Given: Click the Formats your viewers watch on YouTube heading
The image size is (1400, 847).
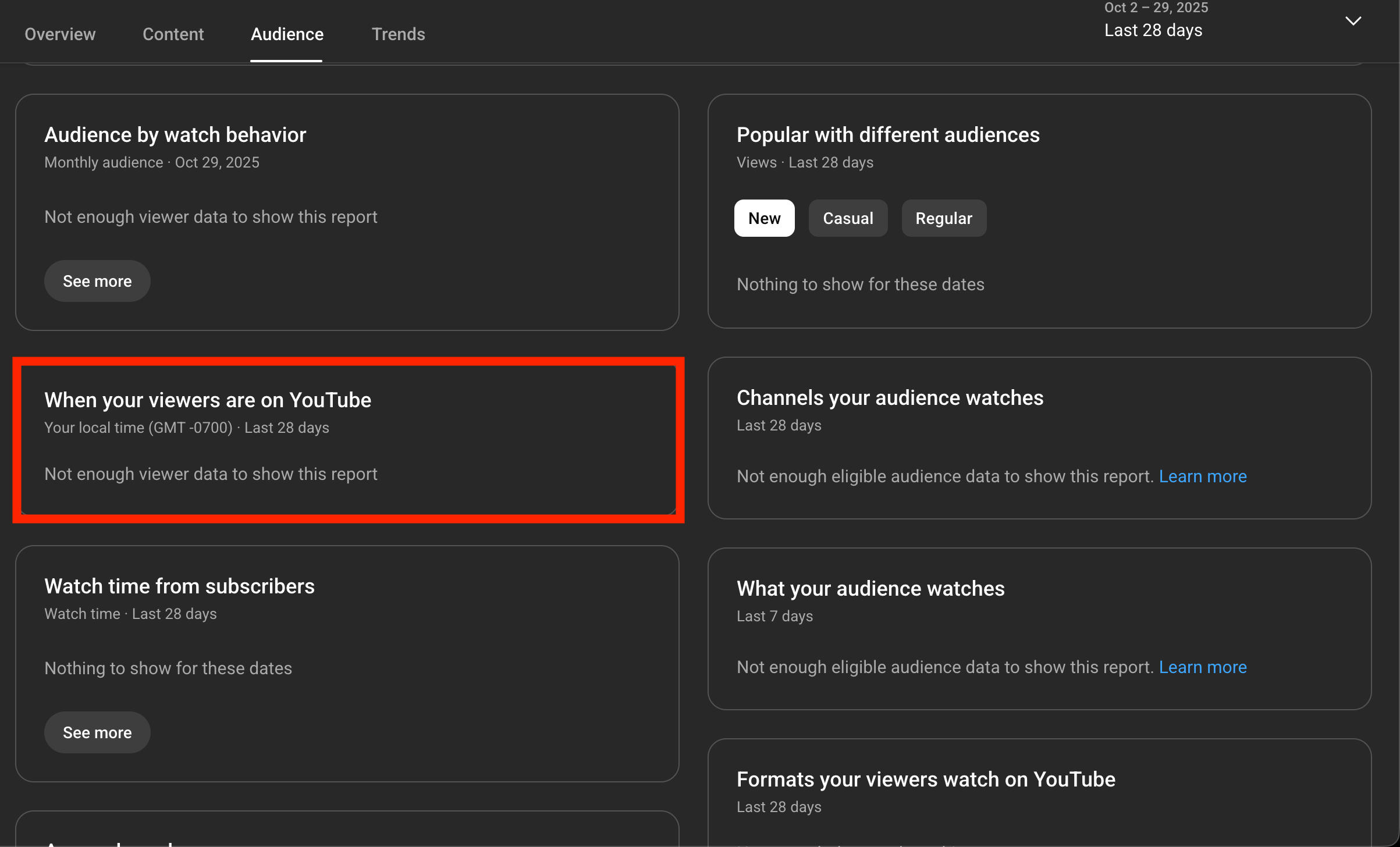Looking at the screenshot, I should tap(925, 780).
